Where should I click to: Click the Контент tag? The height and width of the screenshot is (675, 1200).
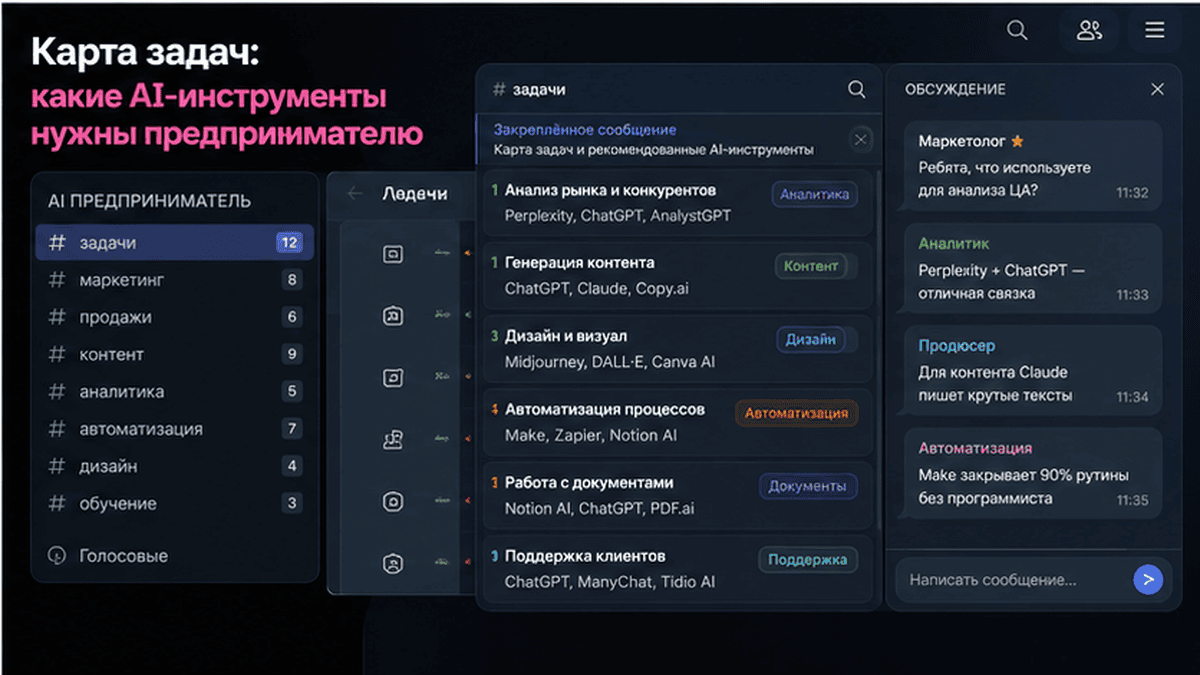tap(811, 266)
